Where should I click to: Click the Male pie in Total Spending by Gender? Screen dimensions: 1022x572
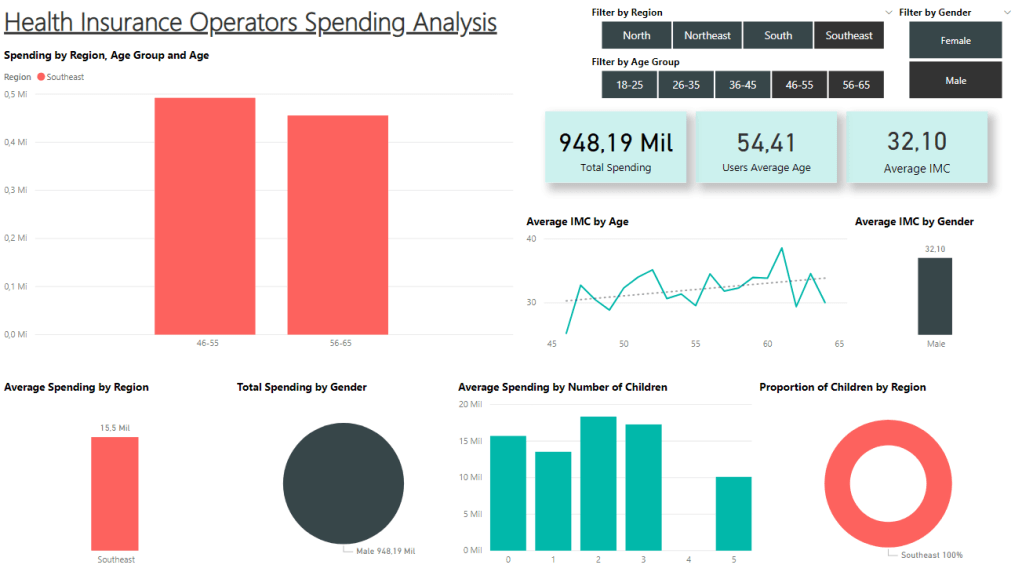(x=343, y=483)
